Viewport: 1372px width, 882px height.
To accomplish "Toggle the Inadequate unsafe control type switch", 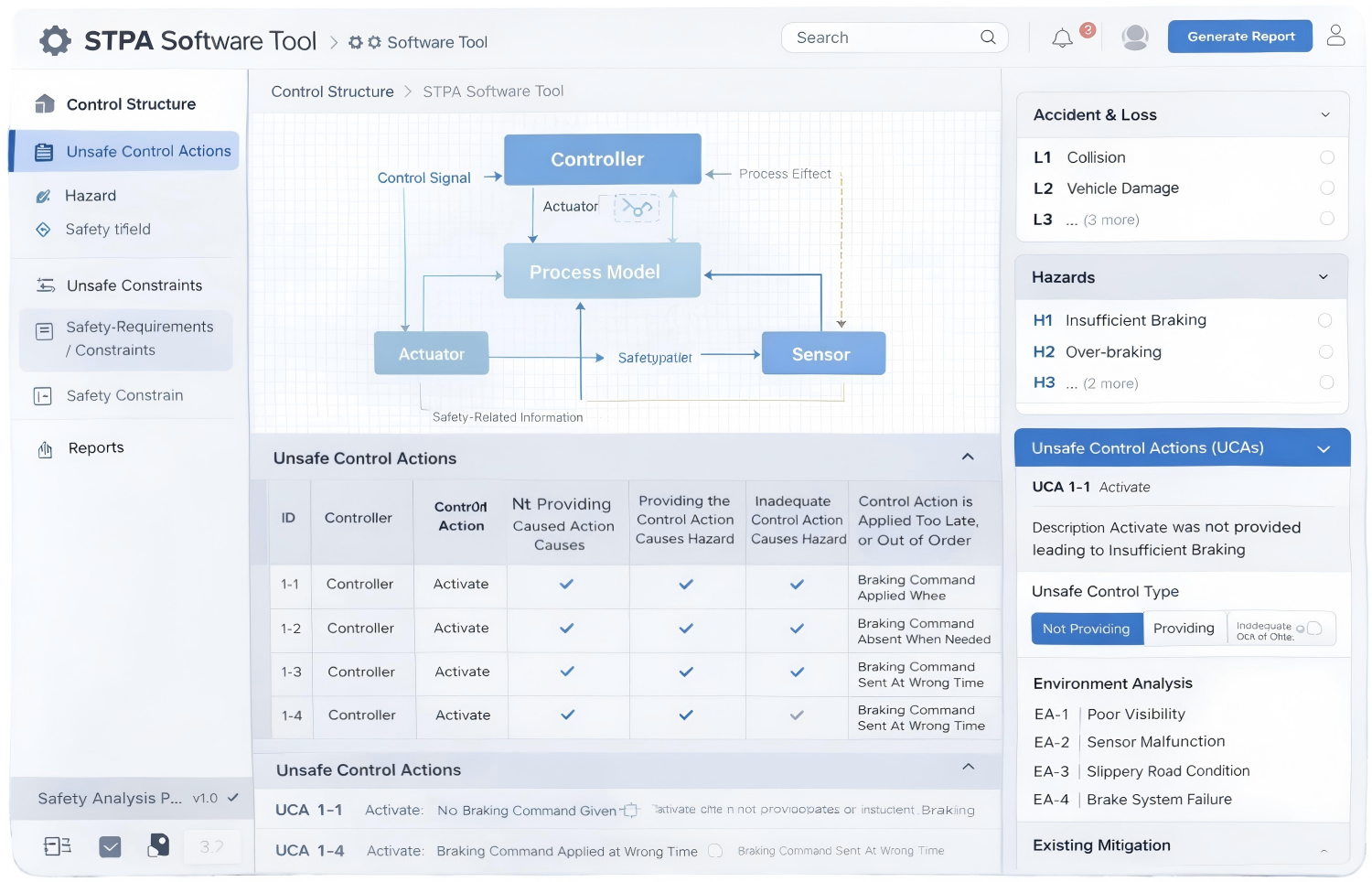I will tap(1313, 629).
